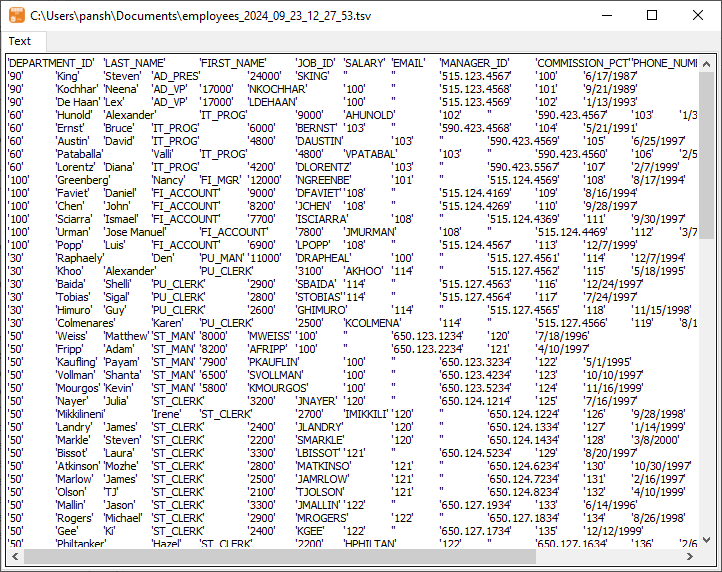This screenshot has height=572, width=722.
Task: Click the vertical scrollbar up arrow
Action: click(707, 62)
